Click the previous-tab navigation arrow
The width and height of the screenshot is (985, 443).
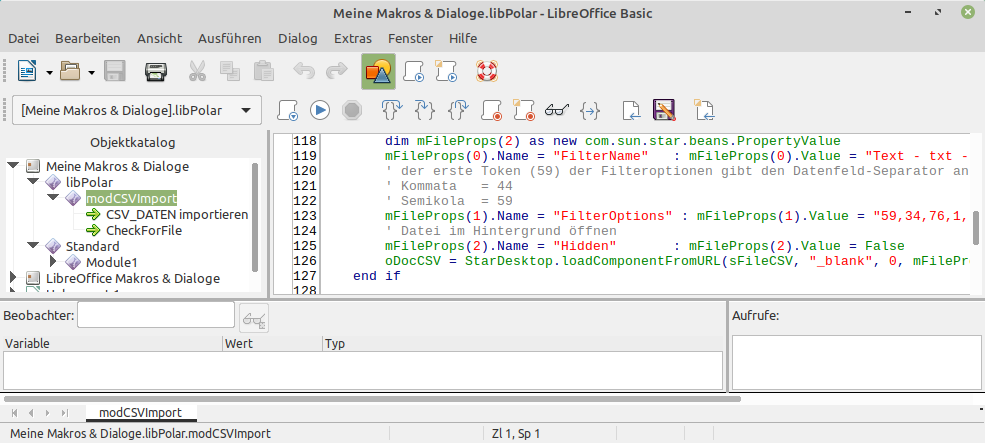point(31,413)
